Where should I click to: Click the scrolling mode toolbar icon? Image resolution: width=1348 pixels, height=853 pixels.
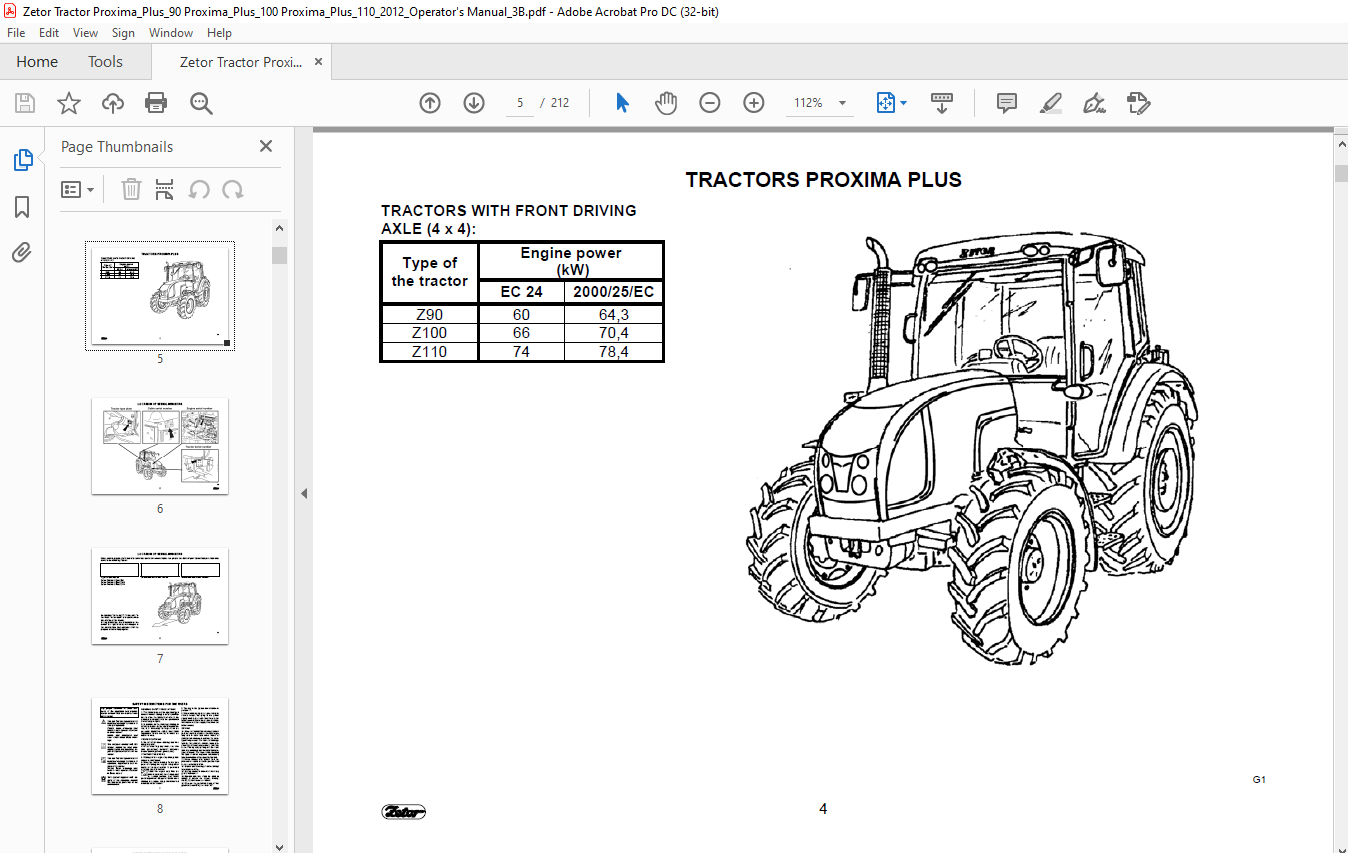coord(942,103)
